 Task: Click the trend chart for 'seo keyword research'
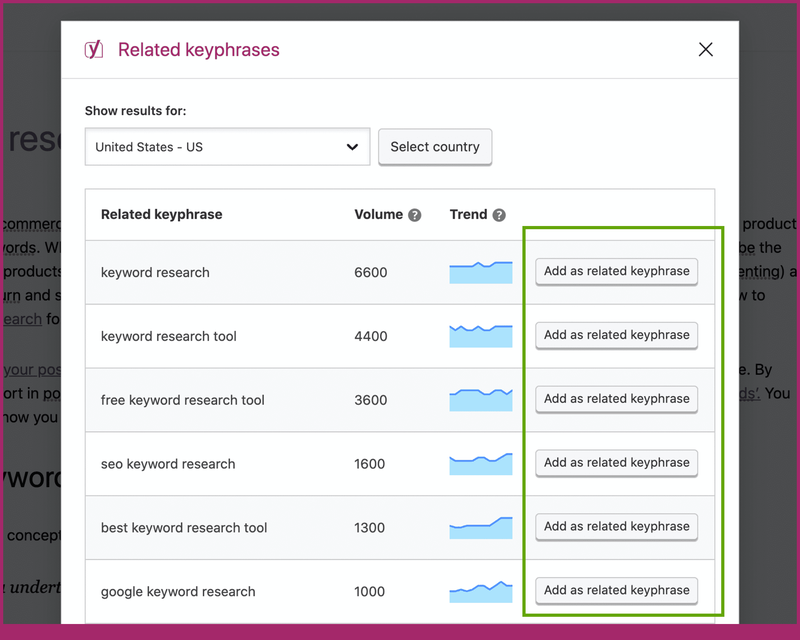coord(480,464)
